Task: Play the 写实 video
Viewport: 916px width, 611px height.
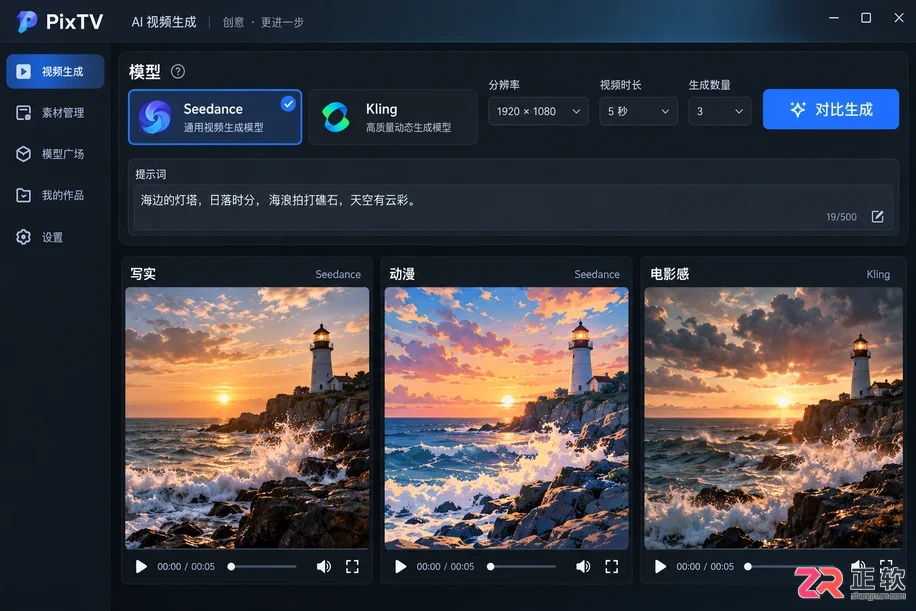Action: point(141,567)
